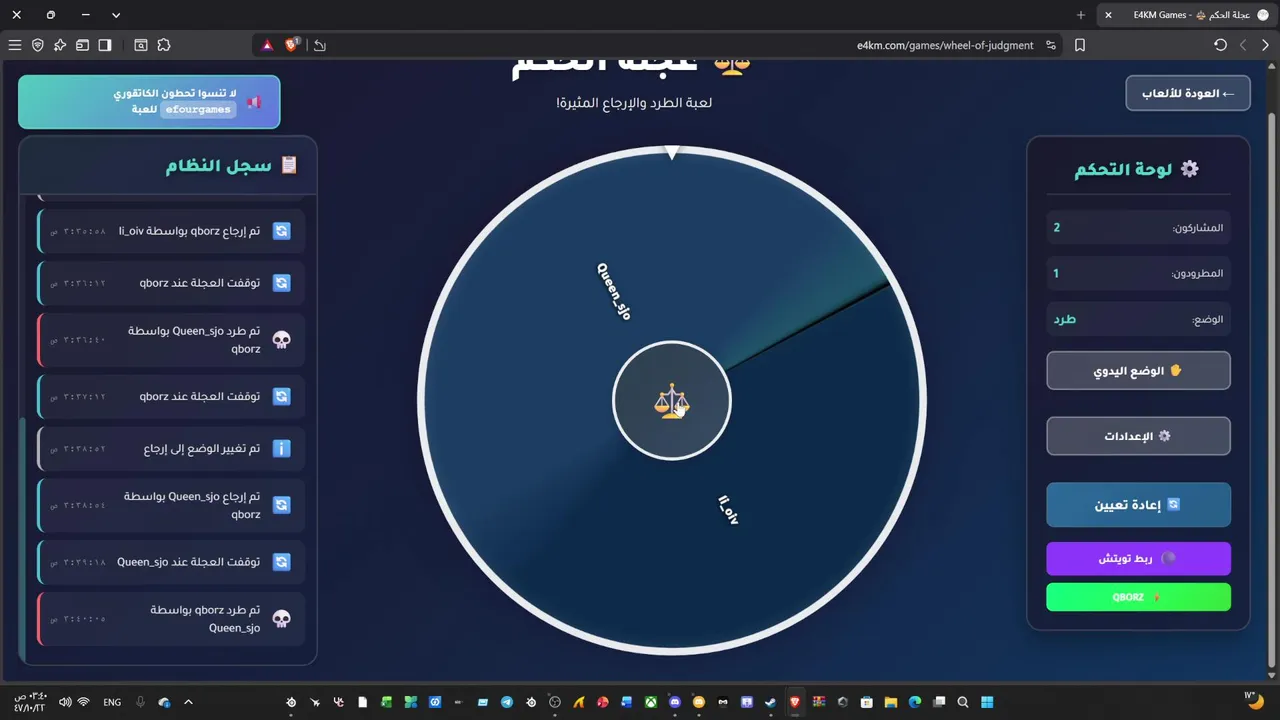1280x720 pixels.
Task: Click the megaphone icon in the announcement banner
Action: tap(254, 102)
